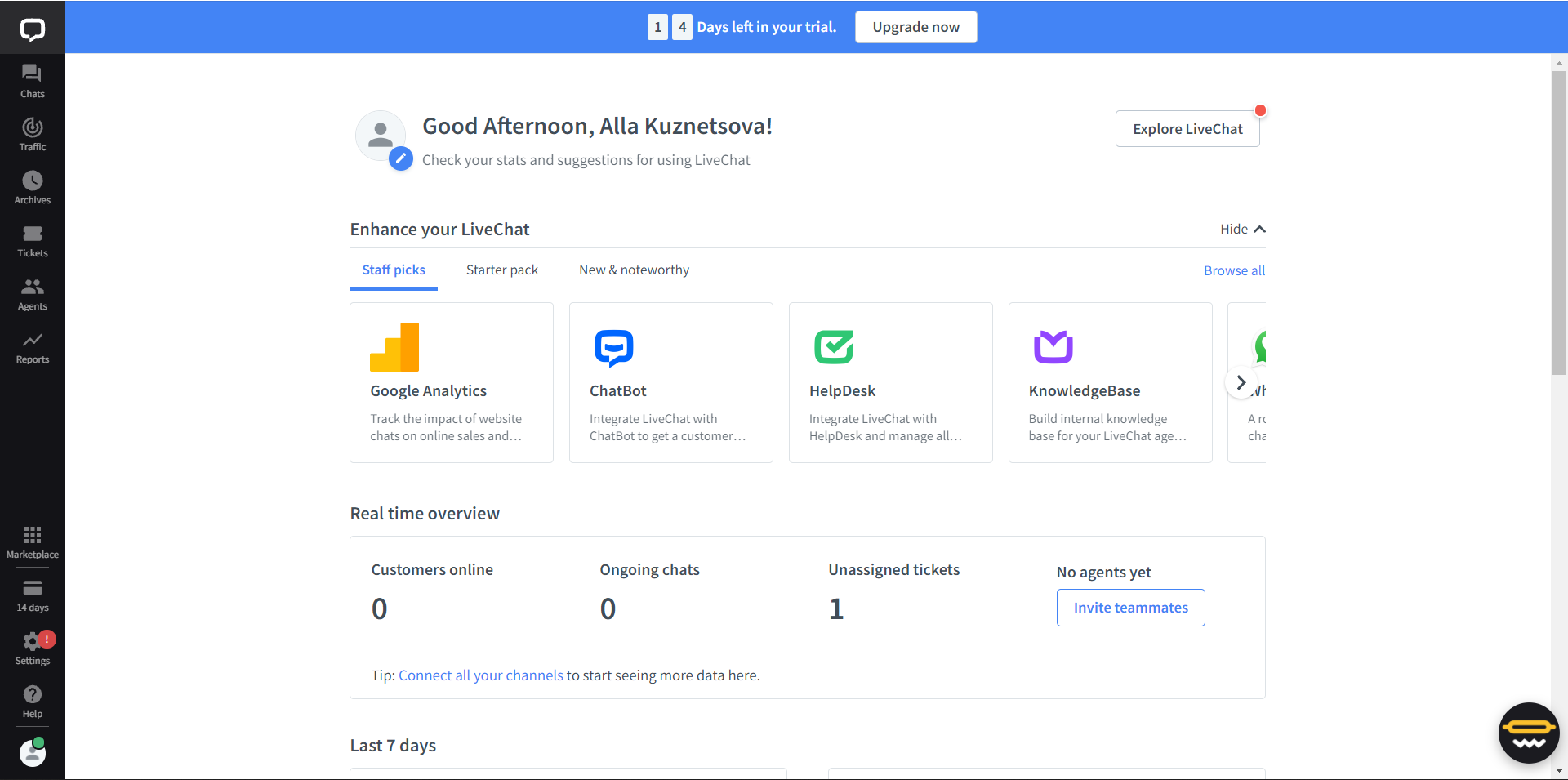Open the KnowledgeBase card title

click(x=1085, y=391)
